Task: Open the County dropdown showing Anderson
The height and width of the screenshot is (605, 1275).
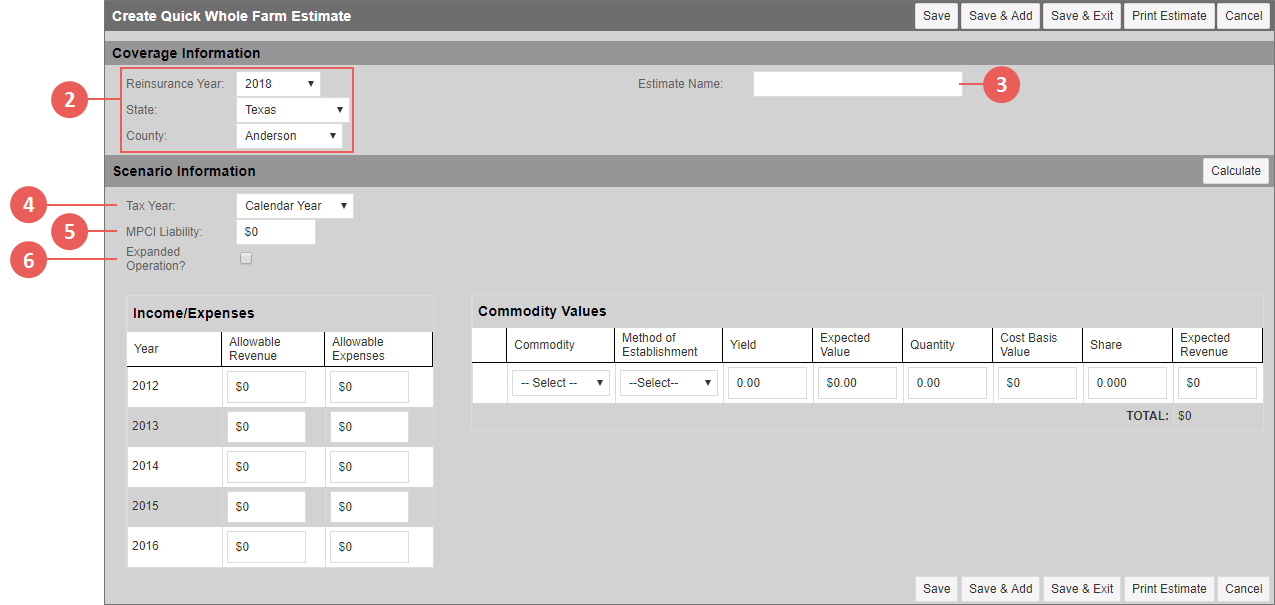Action: 289,135
